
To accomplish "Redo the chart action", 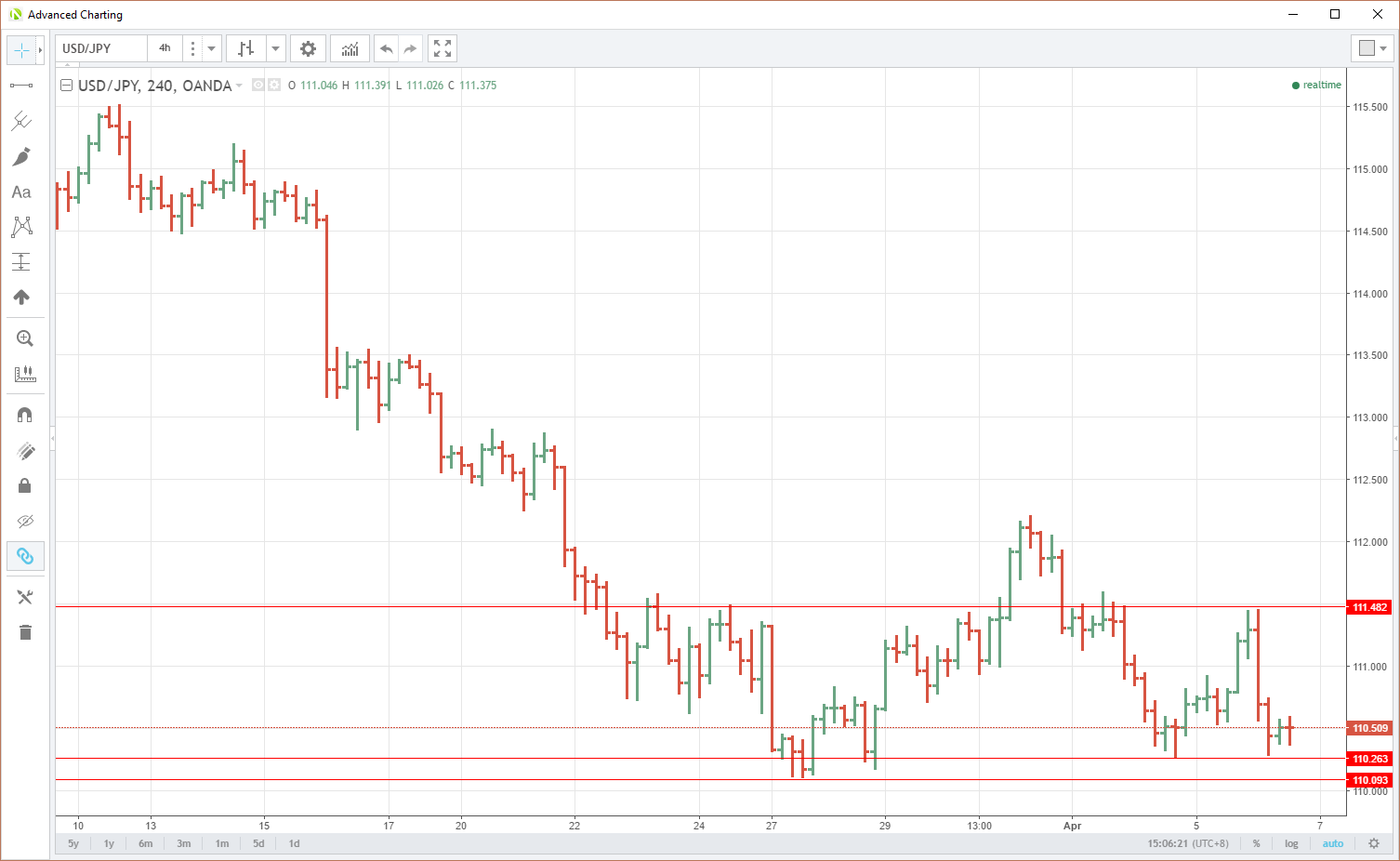I will pyautogui.click(x=411, y=48).
